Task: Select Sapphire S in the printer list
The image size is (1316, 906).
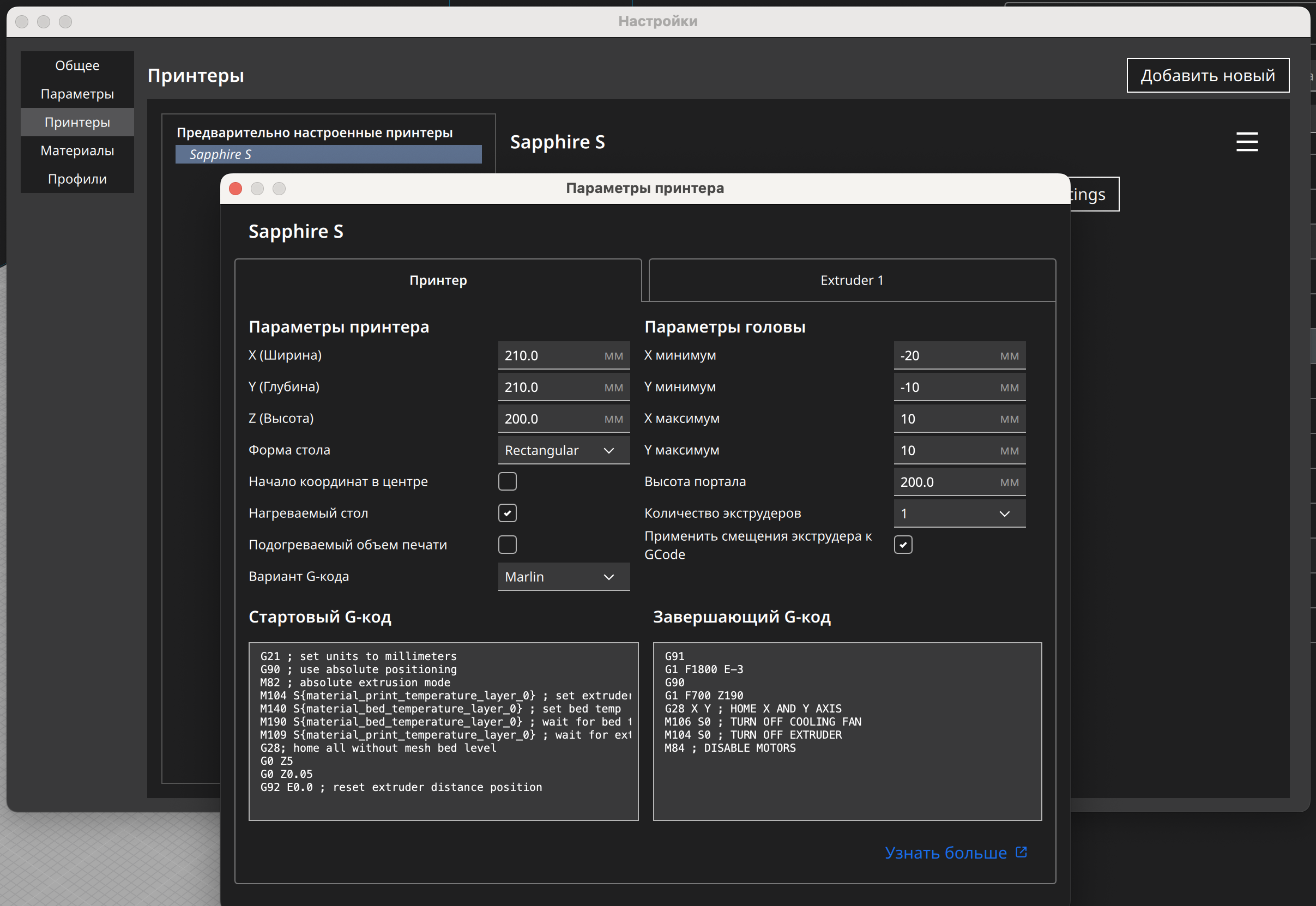Action: pyautogui.click(x=328, y=154)
